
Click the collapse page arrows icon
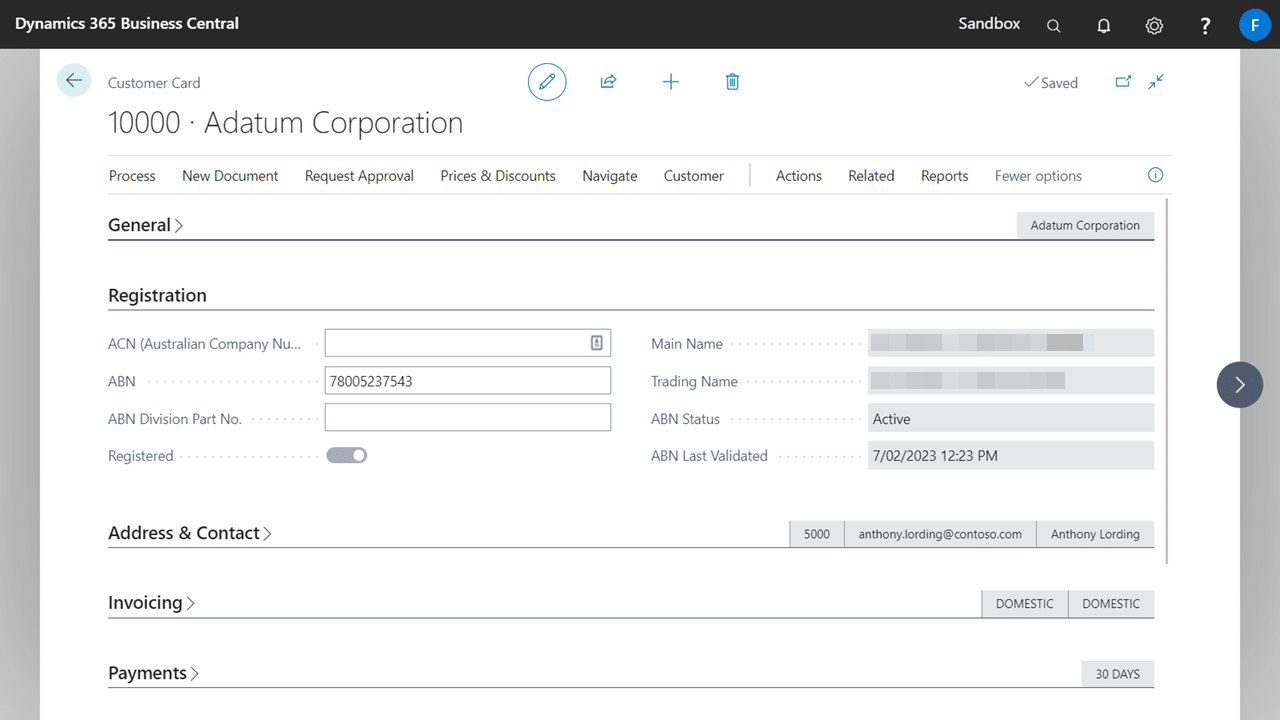point(1156,82)
